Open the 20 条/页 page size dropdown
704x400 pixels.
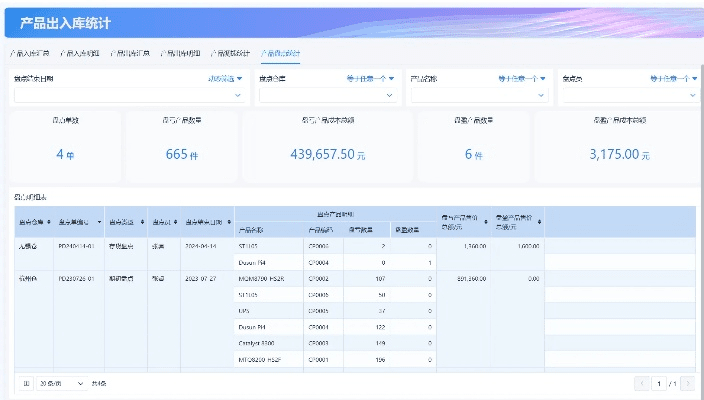point(60,383)
